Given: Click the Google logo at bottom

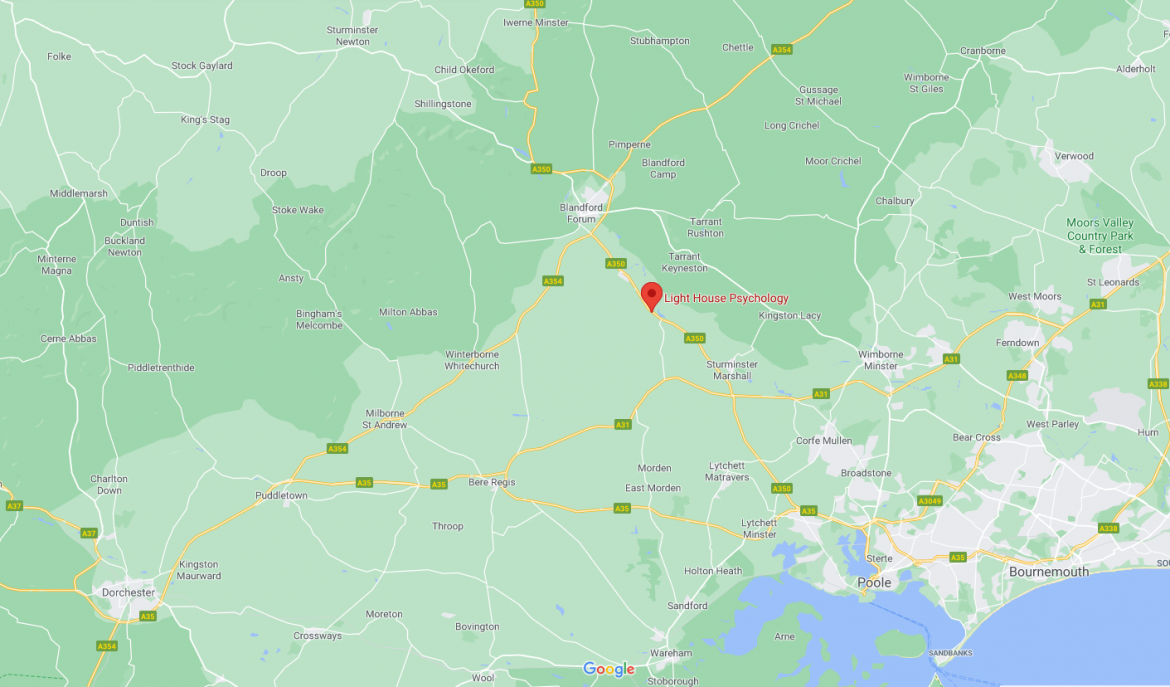Looking at the screenshot, I should pos(609,669).
